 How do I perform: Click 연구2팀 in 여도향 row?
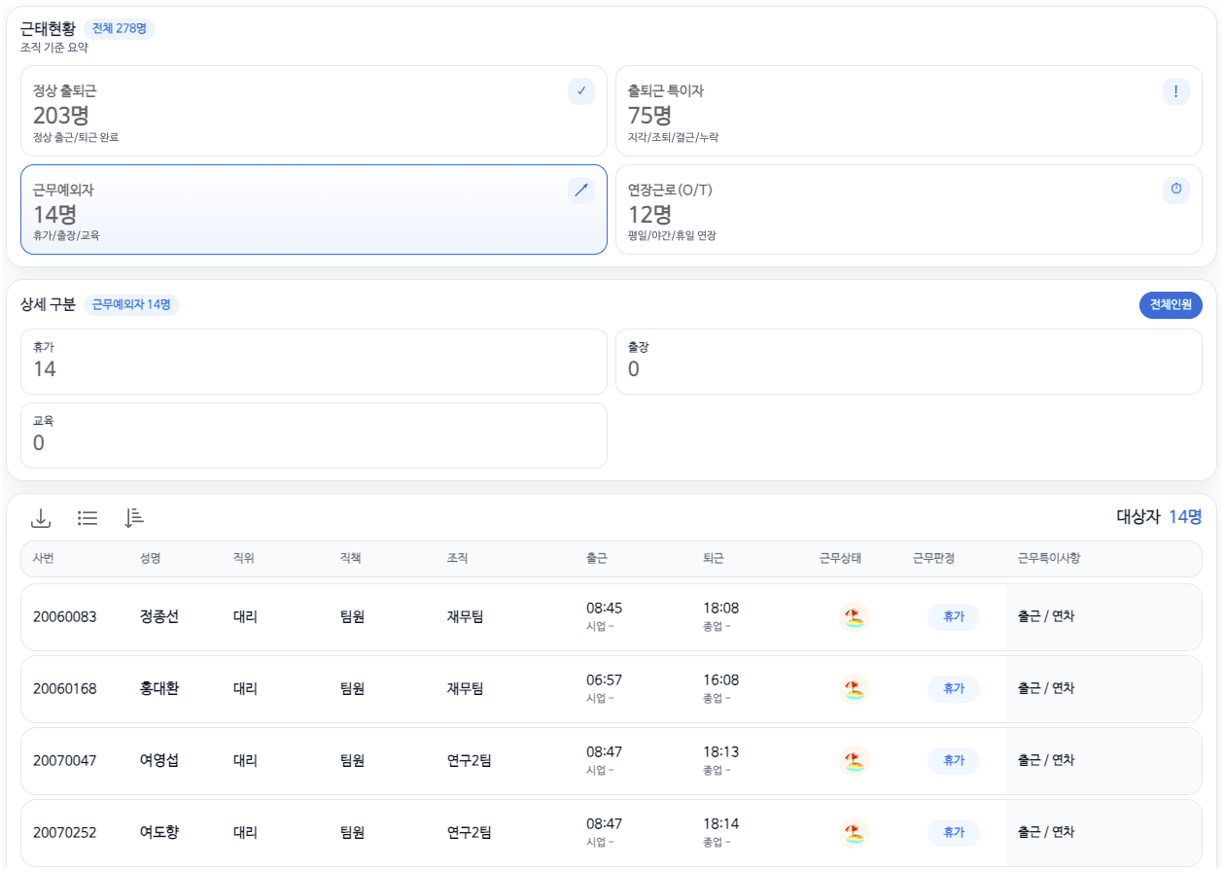pos(469,833)
